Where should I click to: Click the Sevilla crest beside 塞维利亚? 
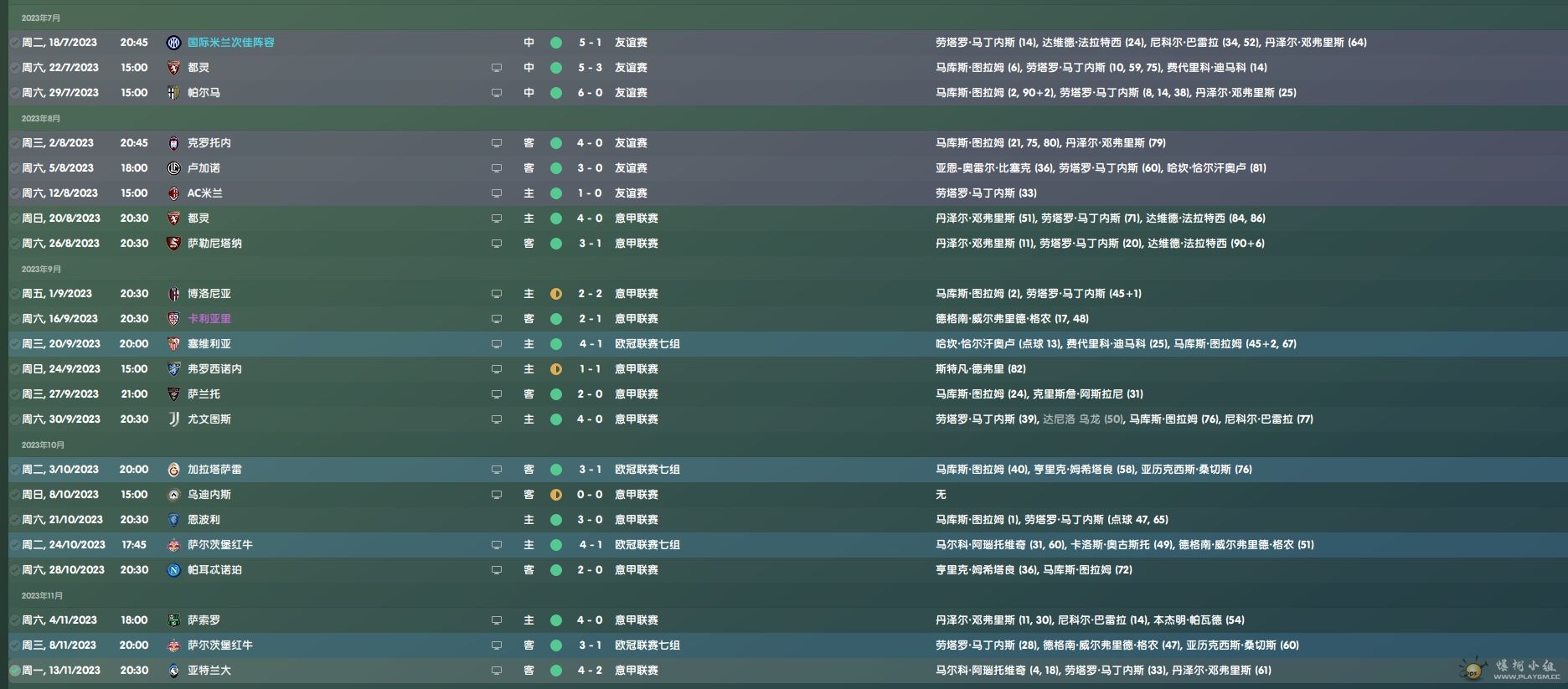click(x=173, y=344)
